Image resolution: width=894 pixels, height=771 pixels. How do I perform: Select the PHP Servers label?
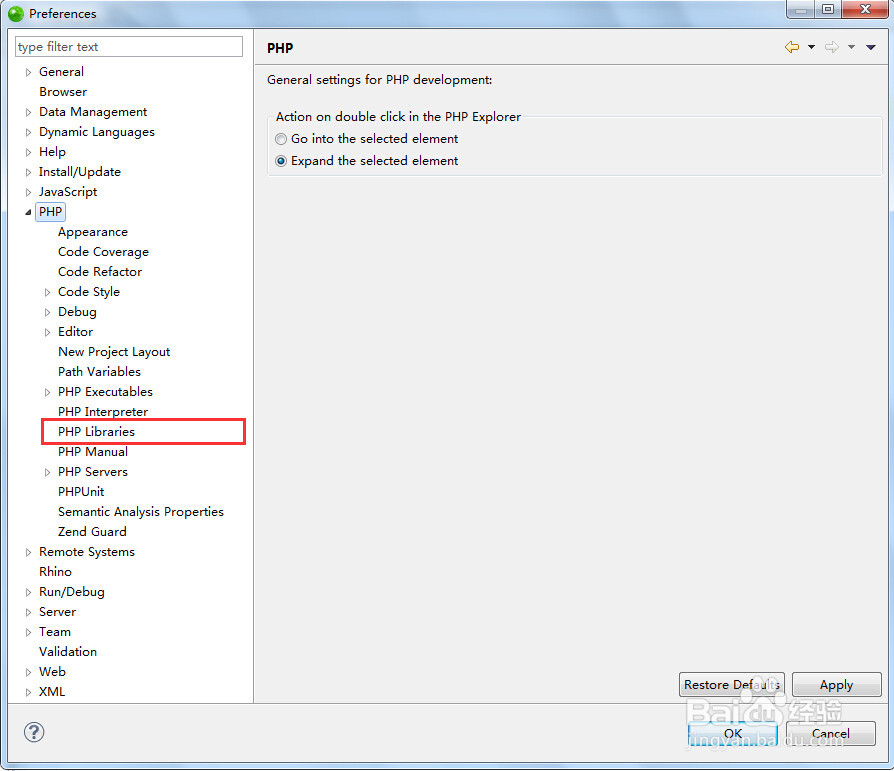point(92,472)
